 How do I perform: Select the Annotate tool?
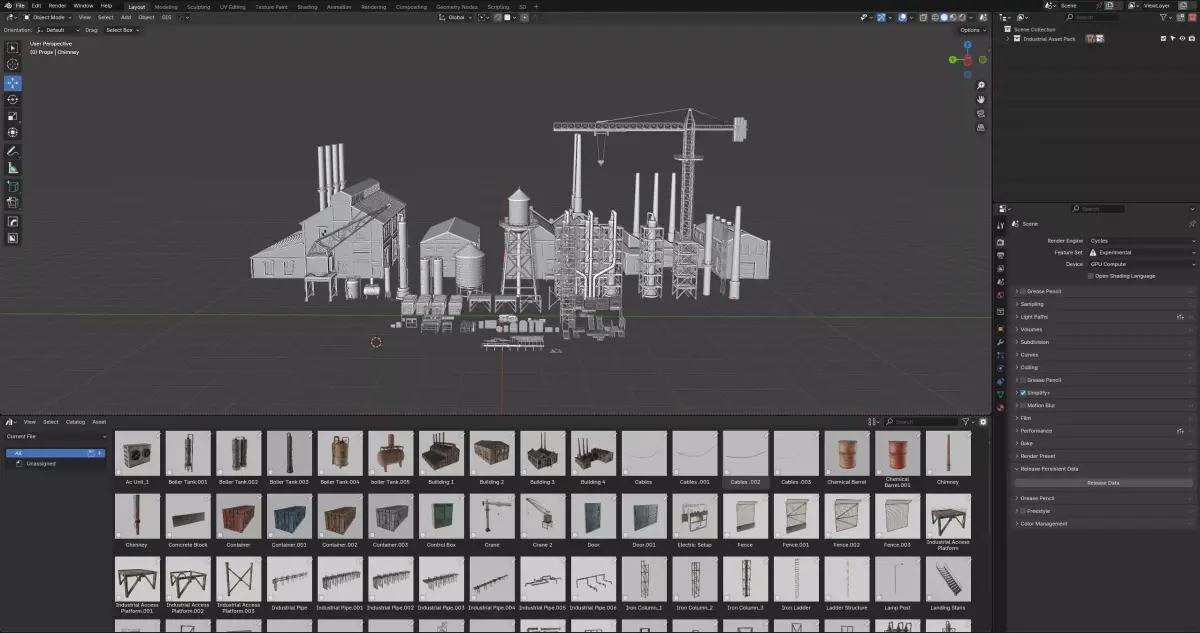coord(13,151)
